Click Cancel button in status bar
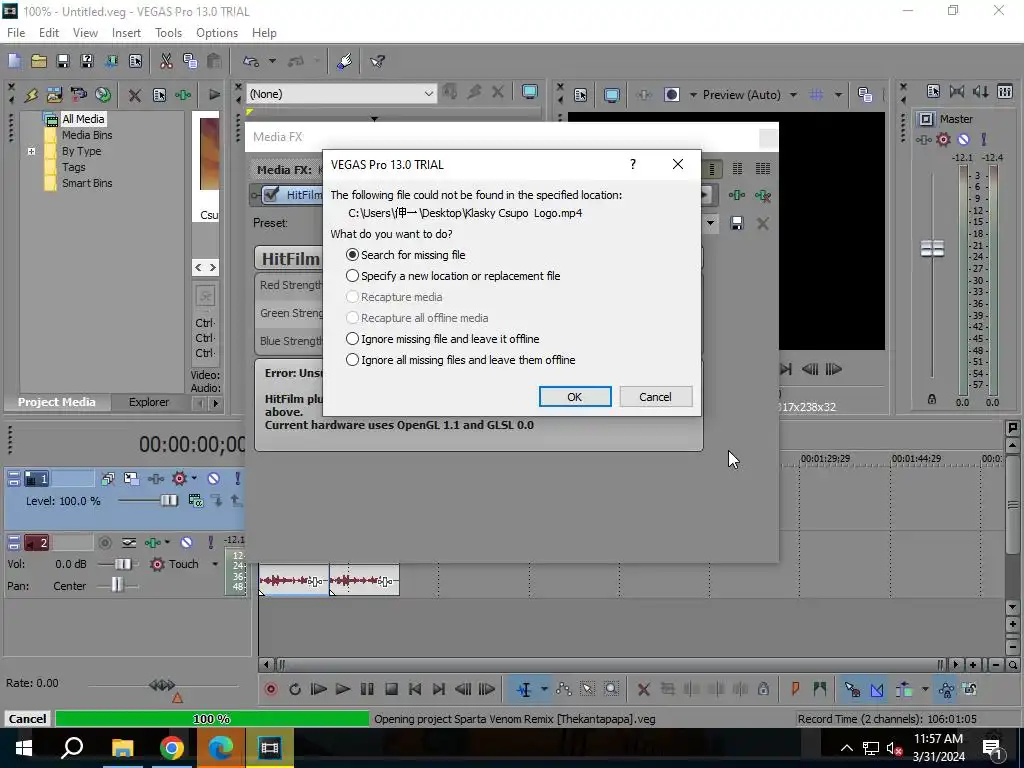The height and width of the screenshot is (768, 1024). click(x=27, y=718)
